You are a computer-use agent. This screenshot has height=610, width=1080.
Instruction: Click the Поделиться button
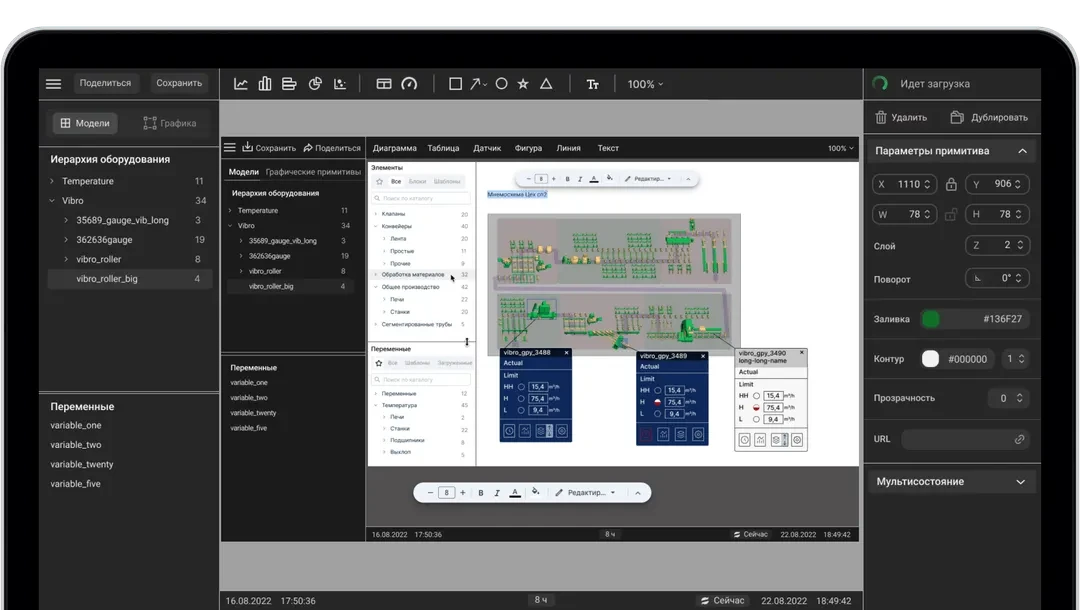105,83
